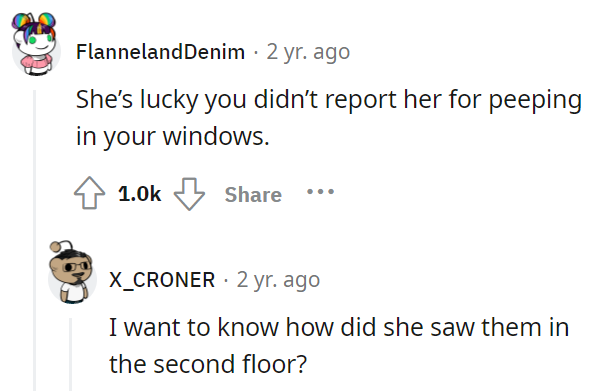Visit the FlannelandDenim user profile link
Screen dimensions: 614x391
[x=161, y=52]
